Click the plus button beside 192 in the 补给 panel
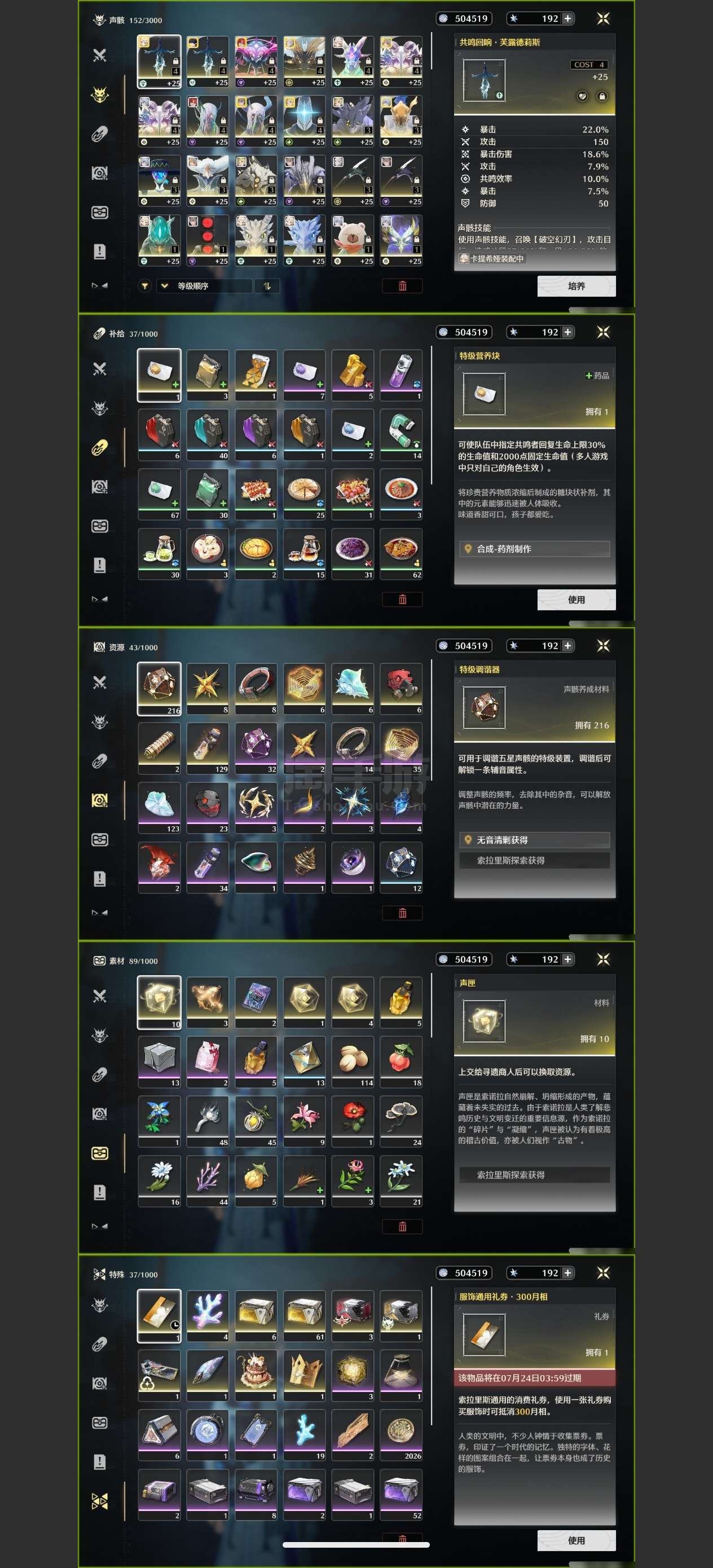The width and height of the screenshot is (713, 1568). [567, 332]
